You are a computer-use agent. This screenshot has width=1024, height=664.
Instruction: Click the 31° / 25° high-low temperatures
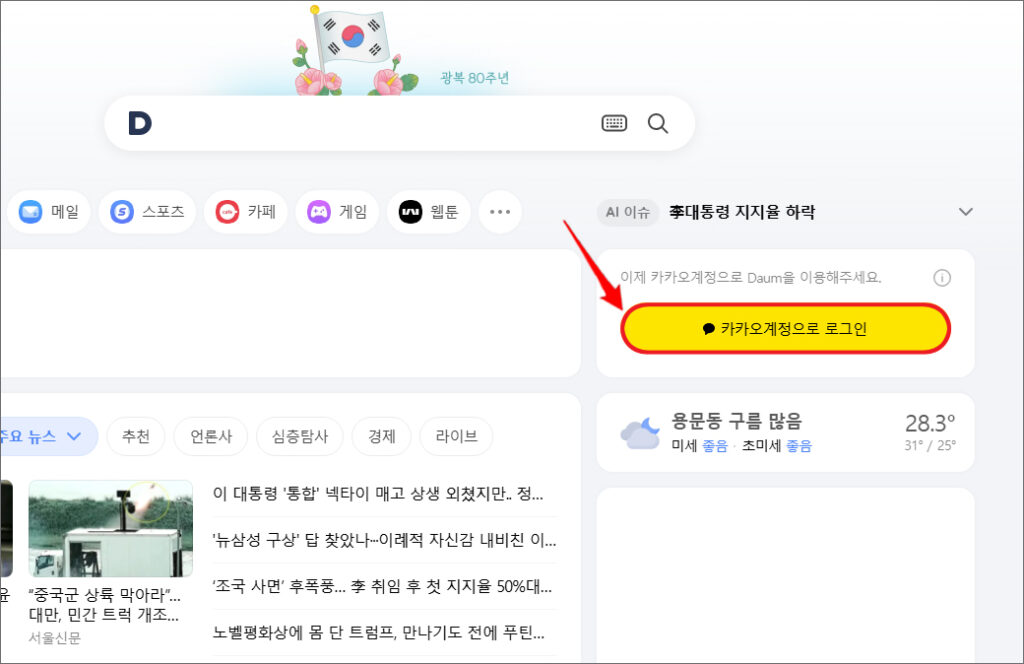pos(930,445)
